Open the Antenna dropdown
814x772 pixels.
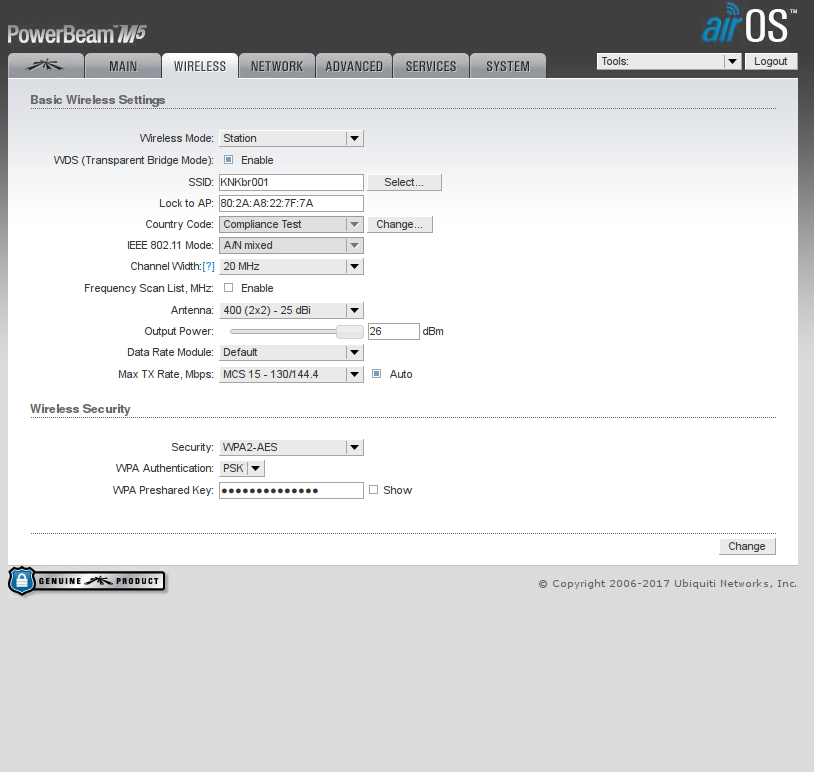coord(291,310)
